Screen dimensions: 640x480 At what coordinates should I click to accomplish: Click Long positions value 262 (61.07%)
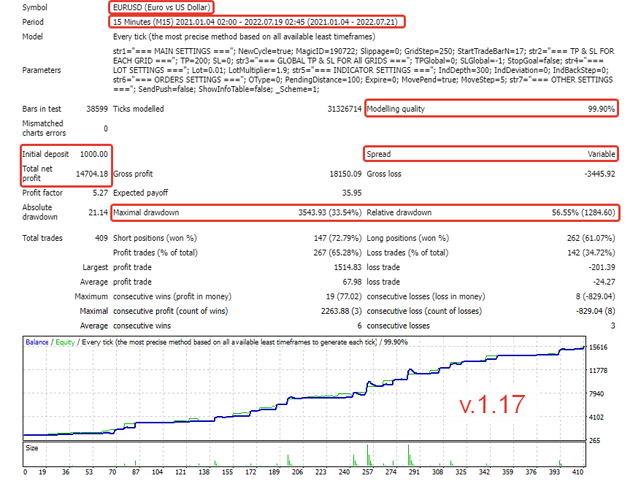(591, 238)
